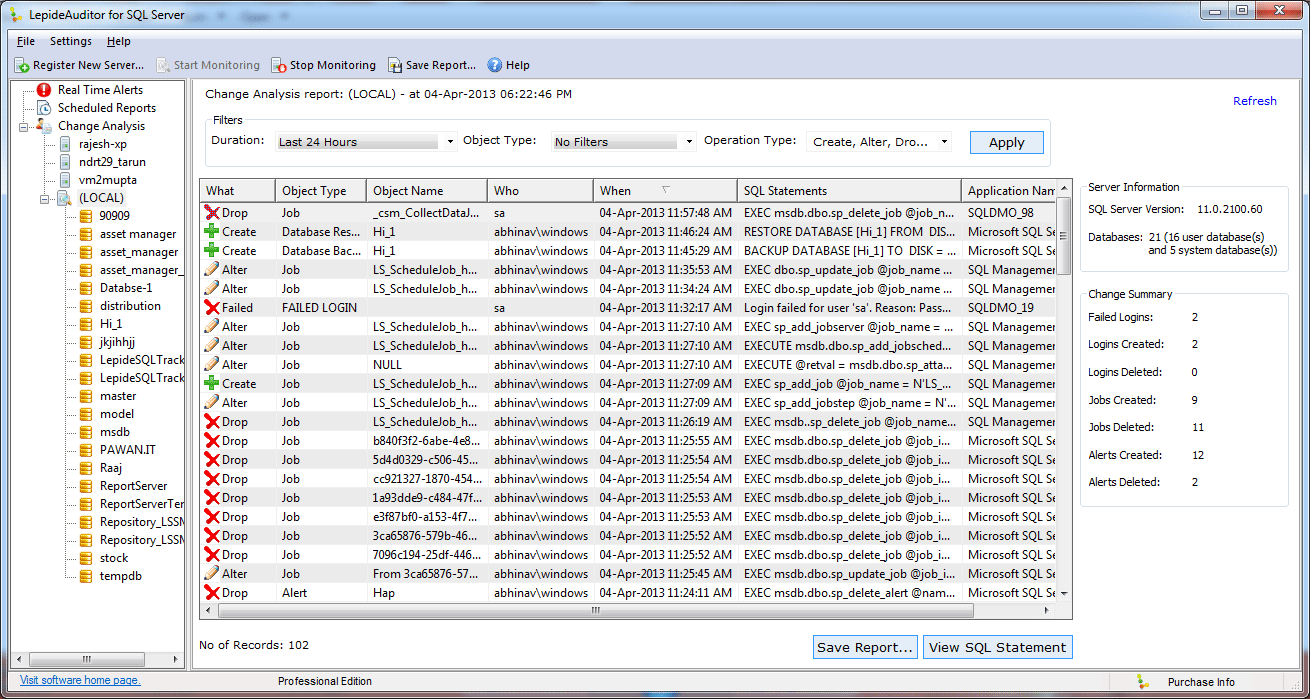Click the server icon beside ndrt29_tarun
Screen dimensions: 1310x699
[65, 162]
